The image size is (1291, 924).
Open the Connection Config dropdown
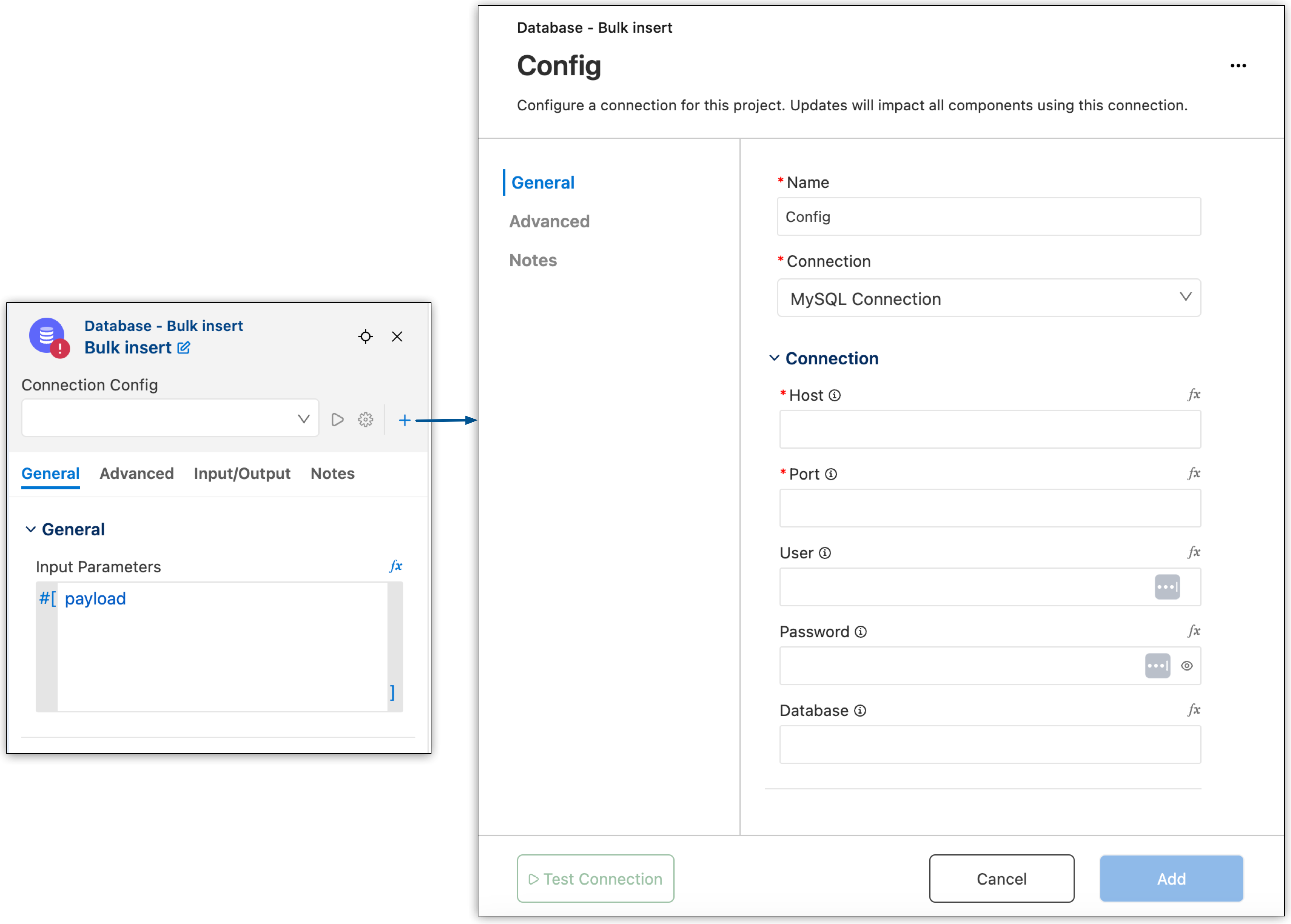[x=170, y=419]
